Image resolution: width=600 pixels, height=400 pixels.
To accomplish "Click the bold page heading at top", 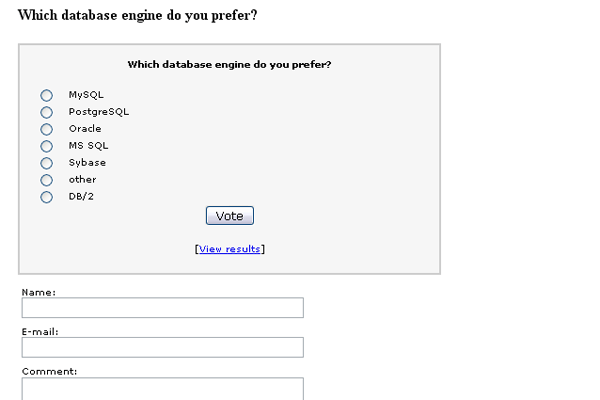I will coord(138,17).
